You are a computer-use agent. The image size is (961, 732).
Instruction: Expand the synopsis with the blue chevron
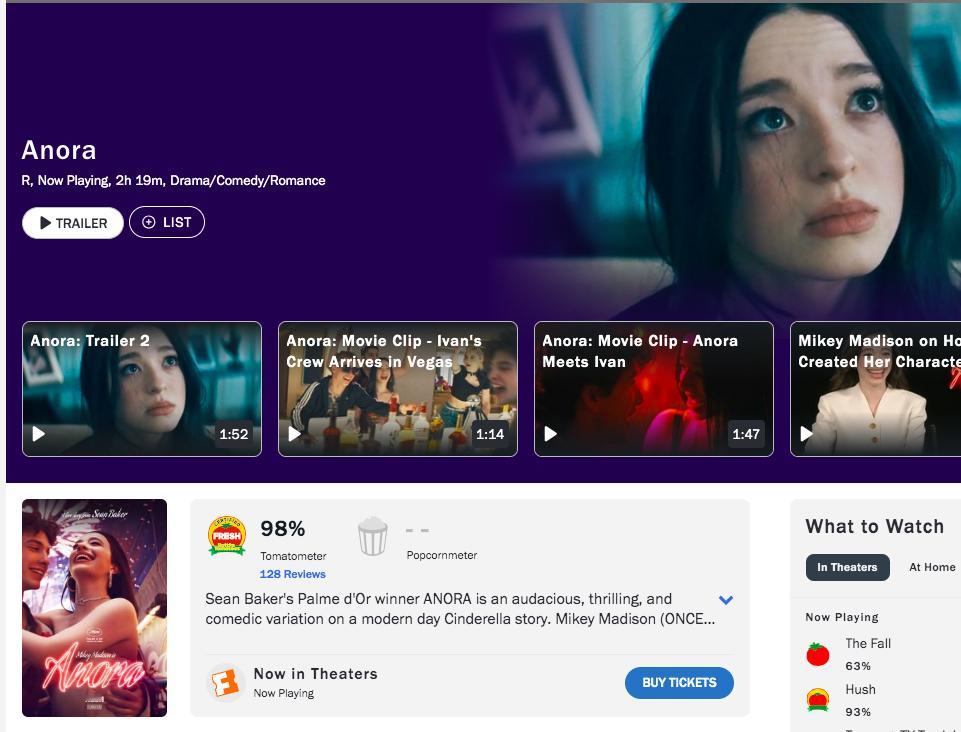[x=726, y=600]
